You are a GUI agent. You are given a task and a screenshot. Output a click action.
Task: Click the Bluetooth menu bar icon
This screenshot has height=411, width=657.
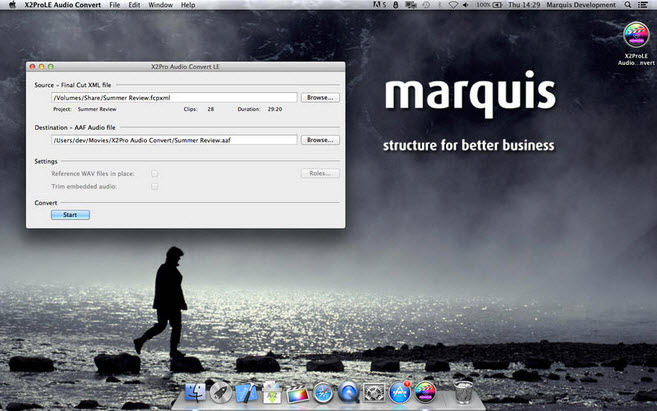(440, 5)
